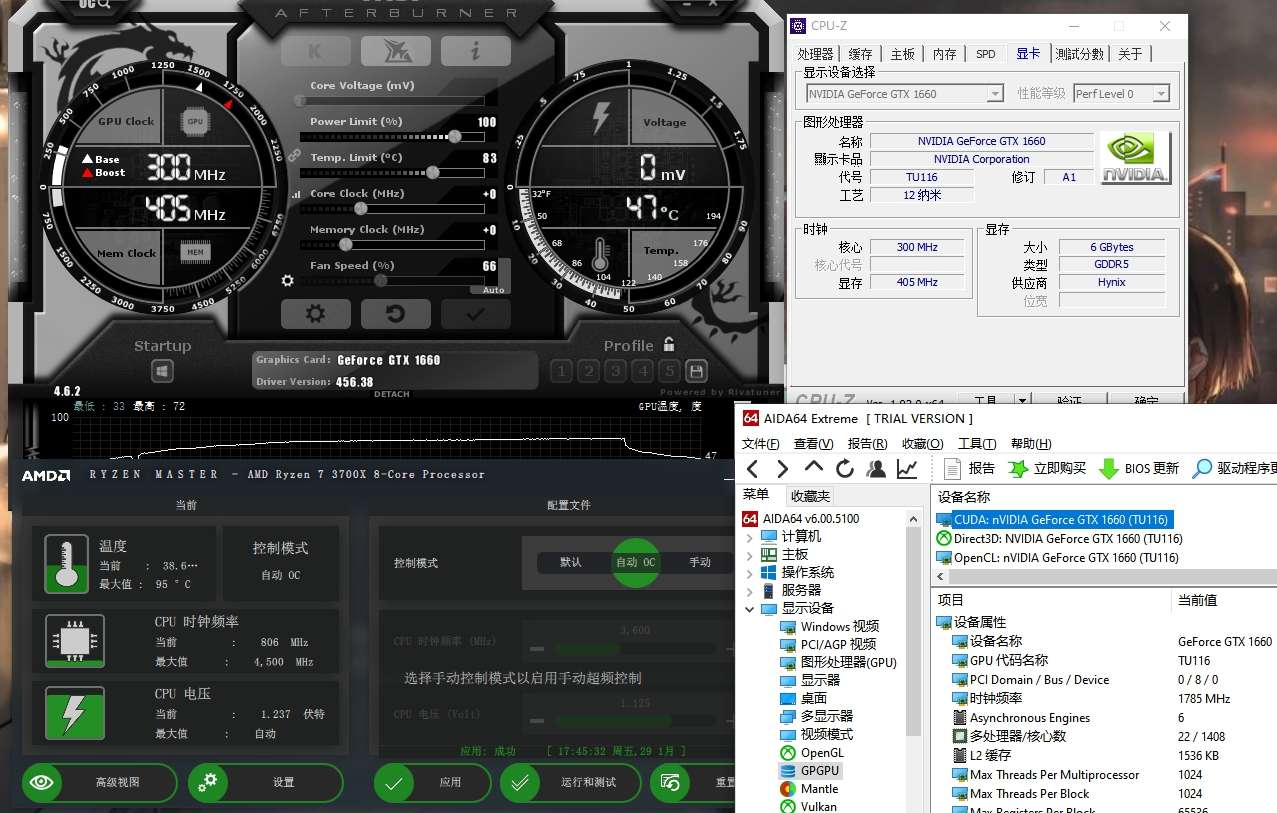
Task: Select 自动 OC control mode
Action: [636, 562]
